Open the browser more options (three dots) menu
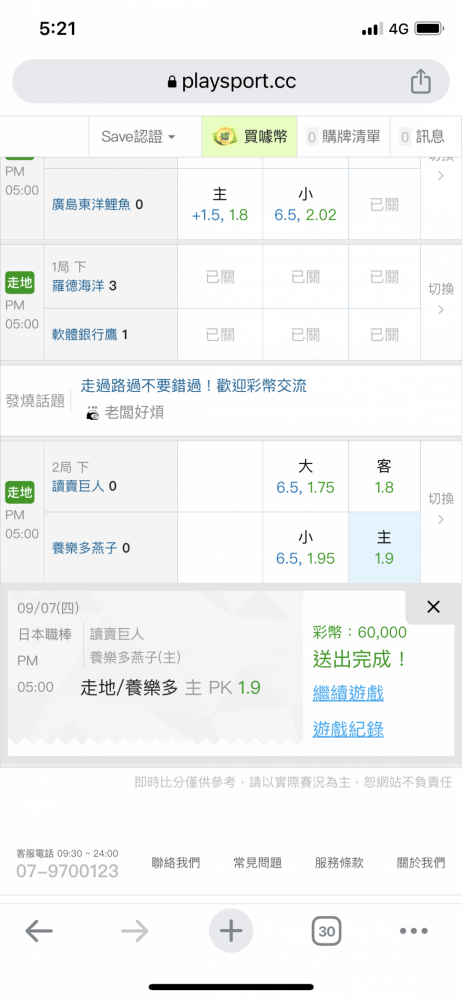462x1000 pixels. pyautogui.click(x=414, y=931)
